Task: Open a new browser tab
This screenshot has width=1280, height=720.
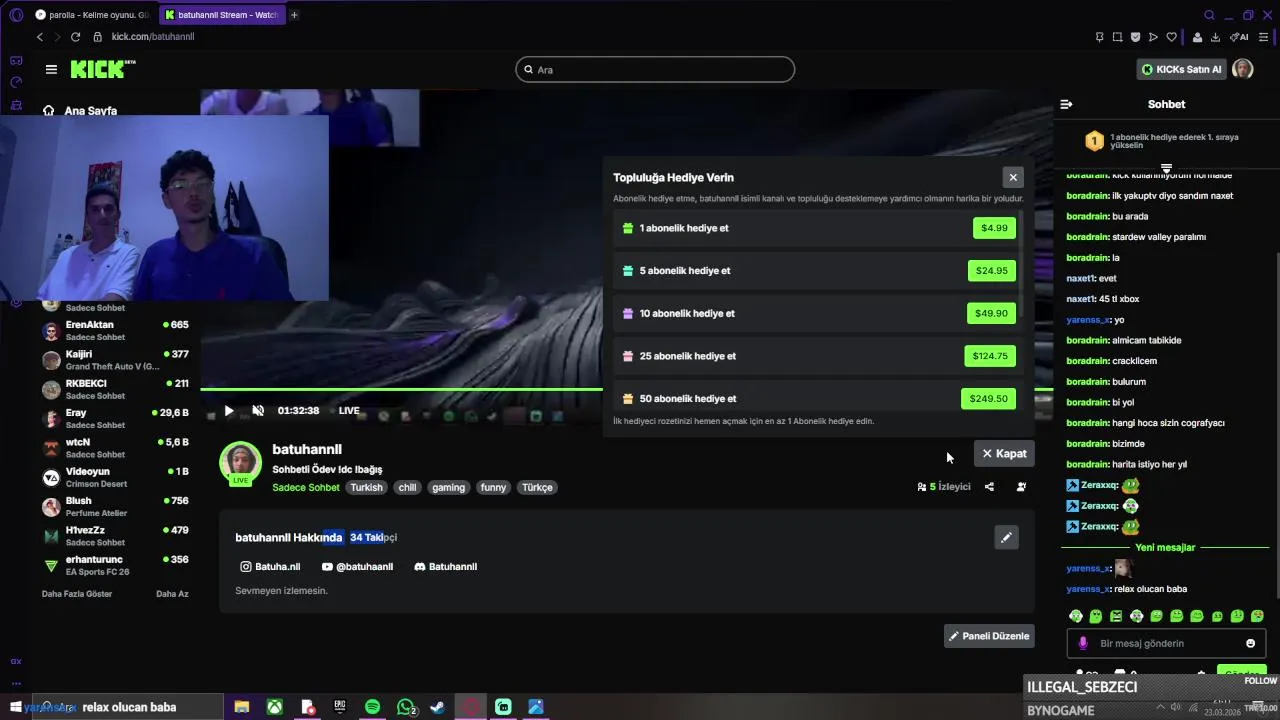Action: (294, 15)
